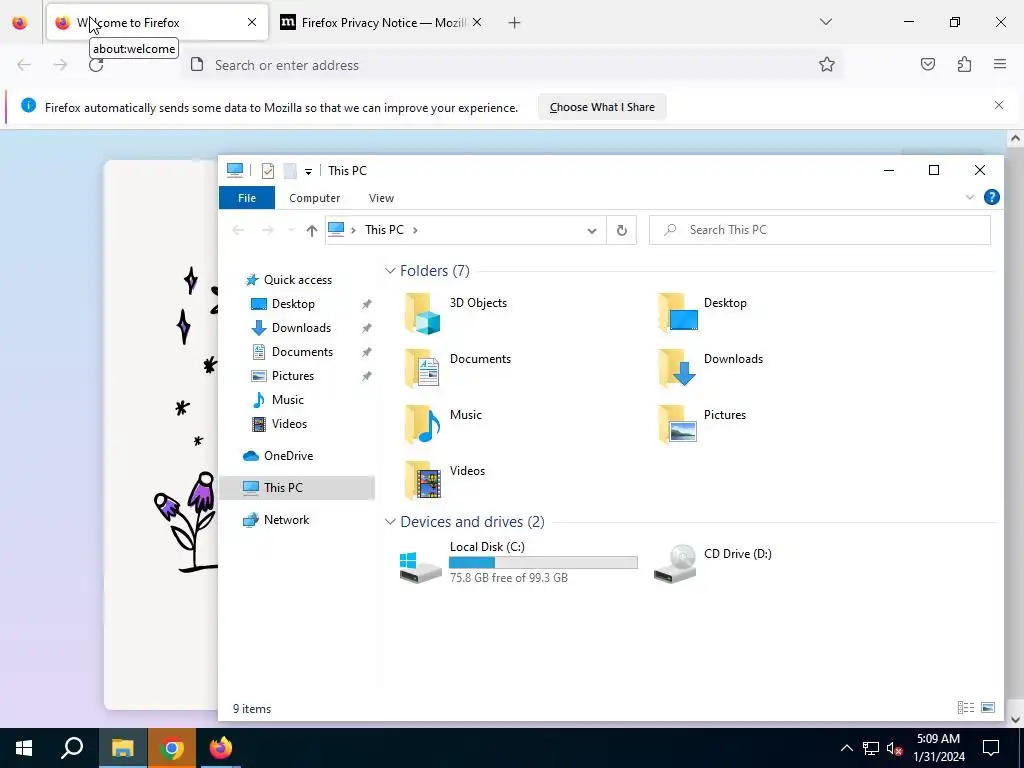This screenshot has width=1024, height=768.
Task: Collapse the Devices and drives group
Action: [390, 522]
